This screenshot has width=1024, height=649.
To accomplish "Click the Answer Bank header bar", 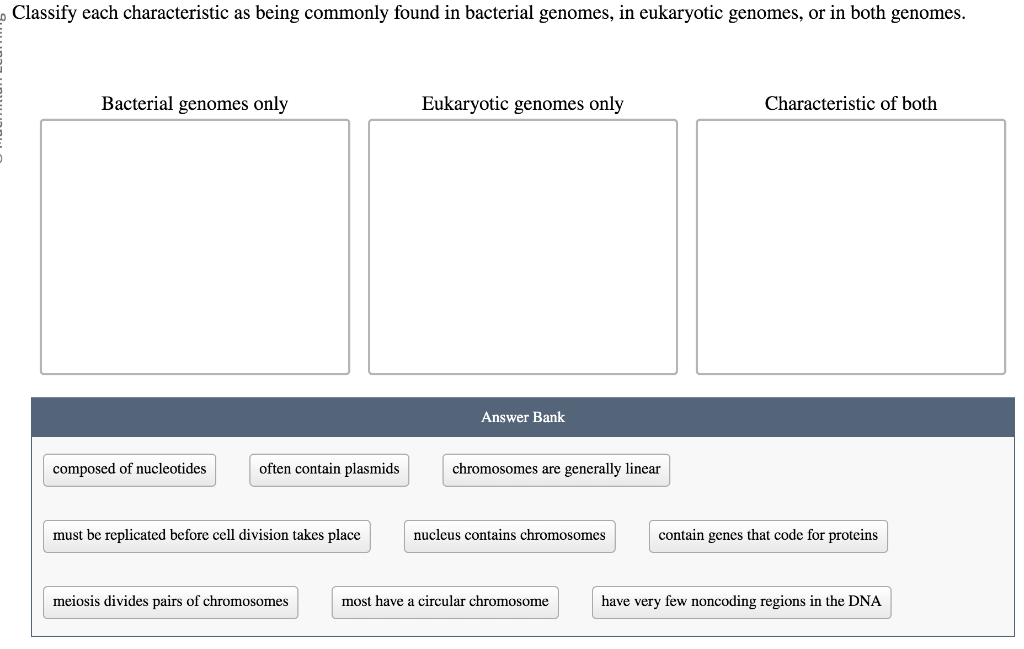I will [522, 417].
